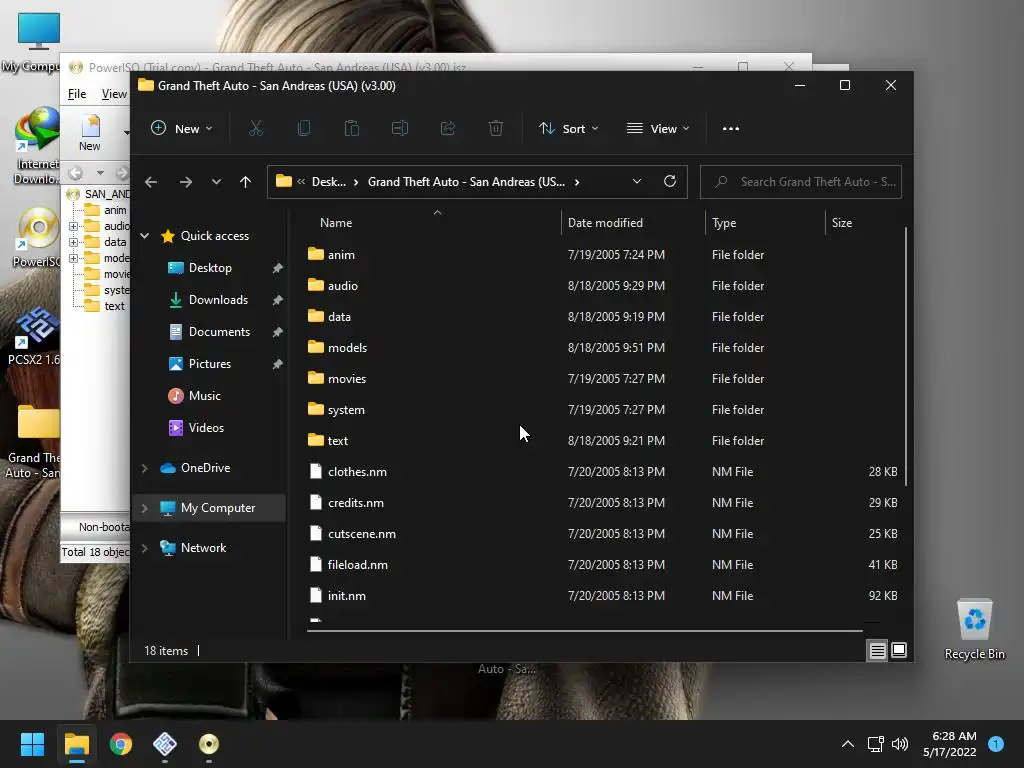Click the vertical scrollbar of file list
This screenshot has width=1024, height=768.
coord(906,357)
